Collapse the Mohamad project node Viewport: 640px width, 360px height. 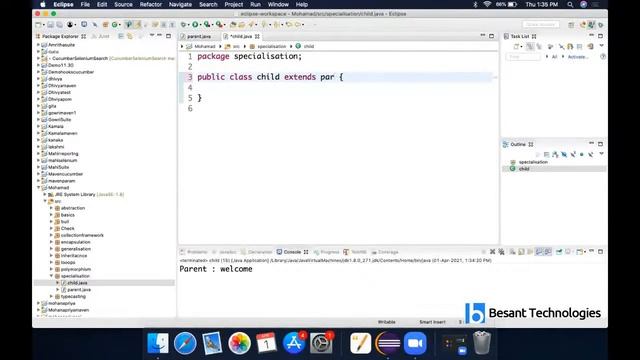click(39, 188)
